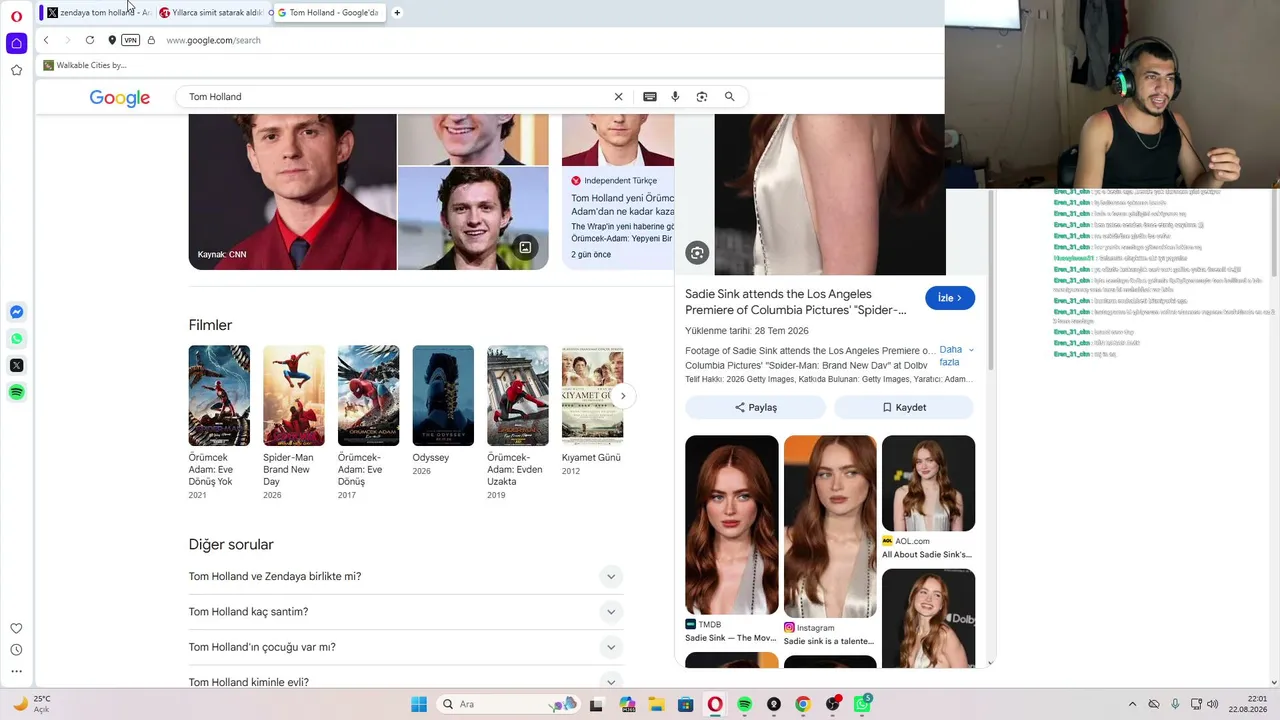The image size is (1280, 720).
Task: Expand 'Tom Holland ve Zendaya birlikte mi?' question
Action: pos(406,577)
